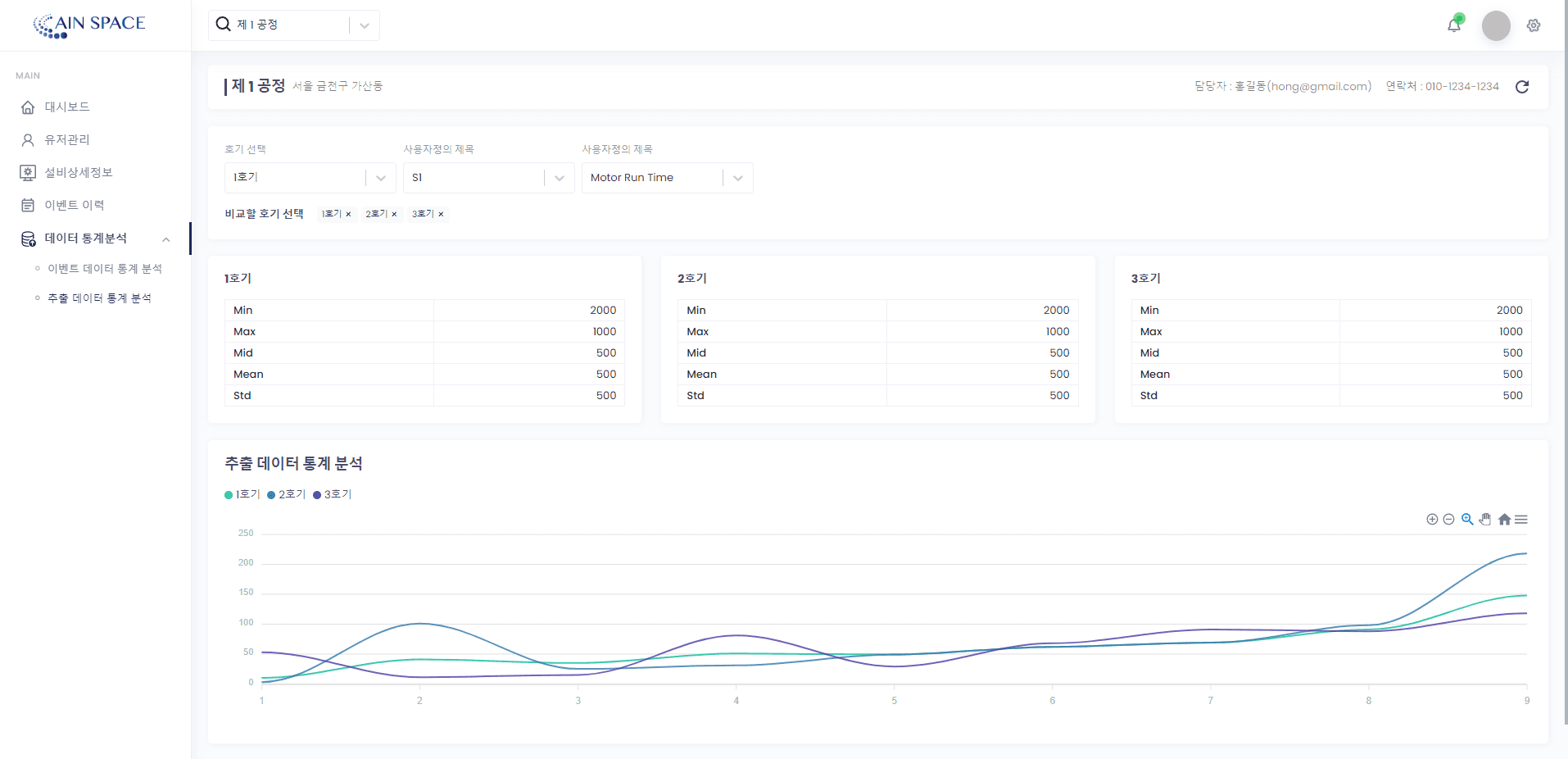Open 이벤트 데이터 통계 분석 submenu link
1568x759 pixels.
point(105,268)
